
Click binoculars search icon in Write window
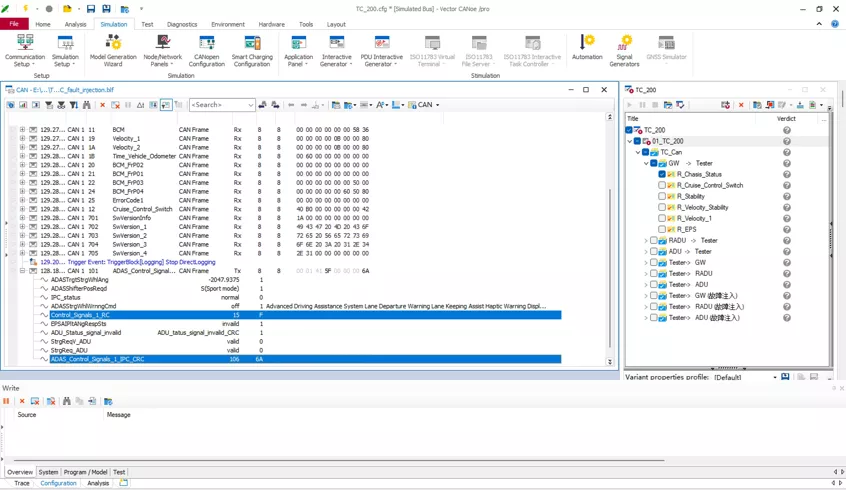click(66, 401)
